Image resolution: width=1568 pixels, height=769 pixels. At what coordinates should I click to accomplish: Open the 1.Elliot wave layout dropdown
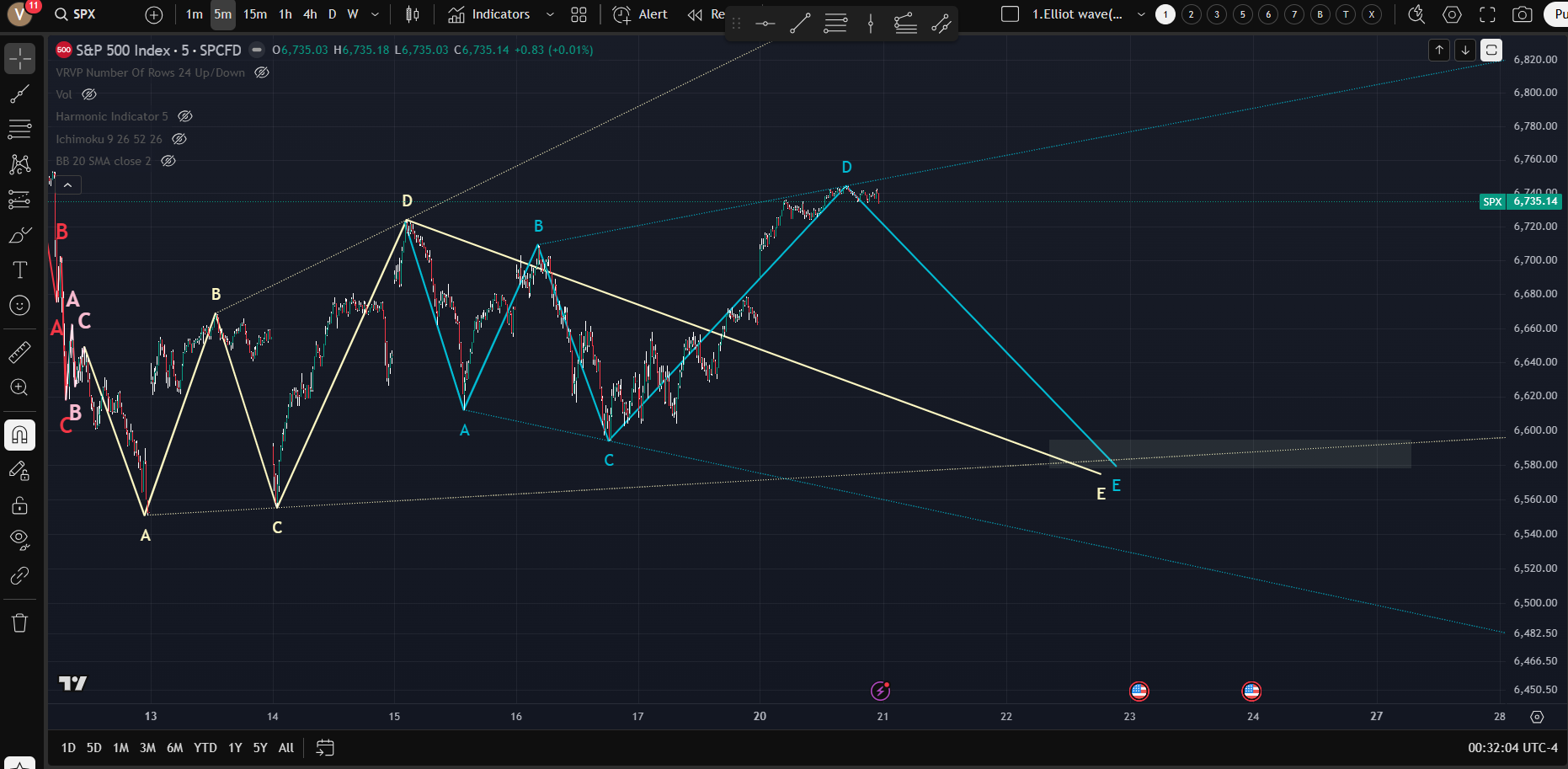tap(1141, 14)
